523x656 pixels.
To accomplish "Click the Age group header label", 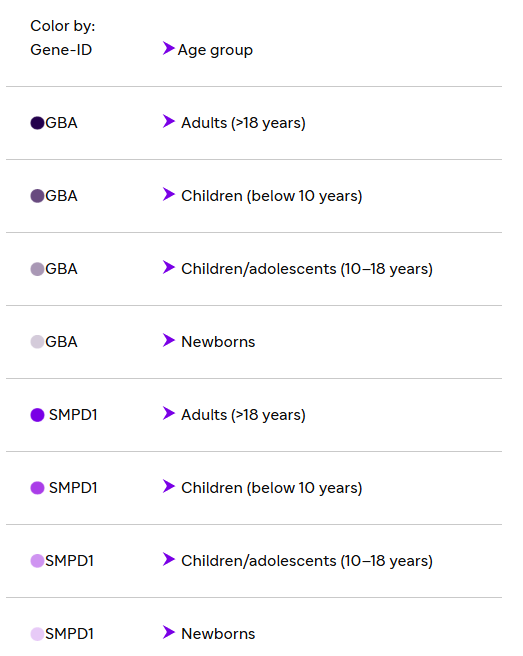I will click(215, 50).
